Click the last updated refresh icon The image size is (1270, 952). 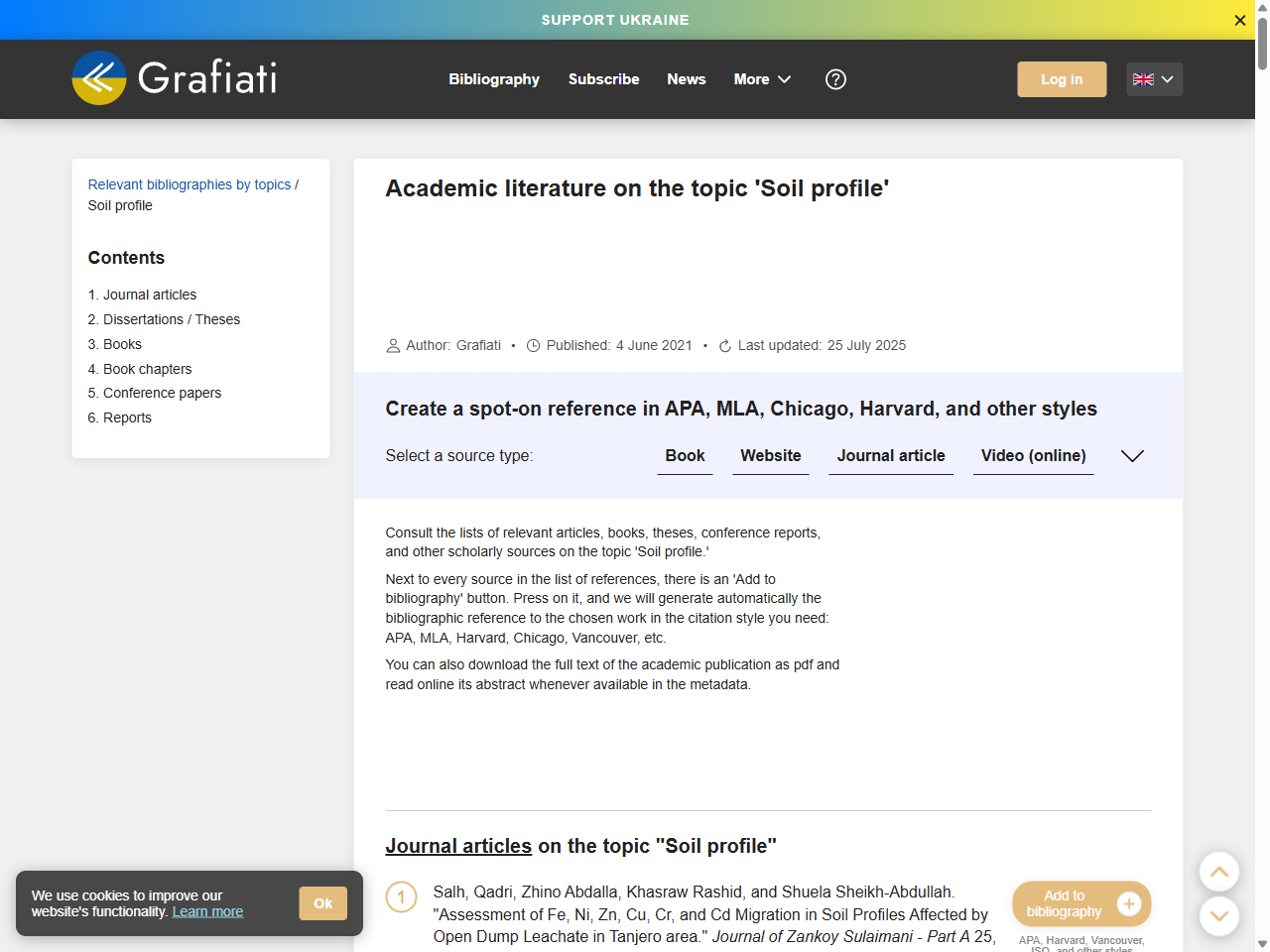click(x=724, y=345)
